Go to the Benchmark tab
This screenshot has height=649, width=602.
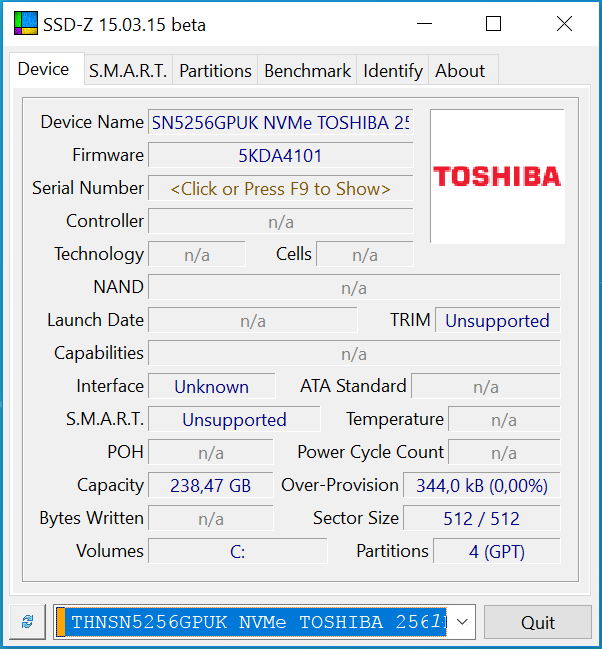[307, 70]
